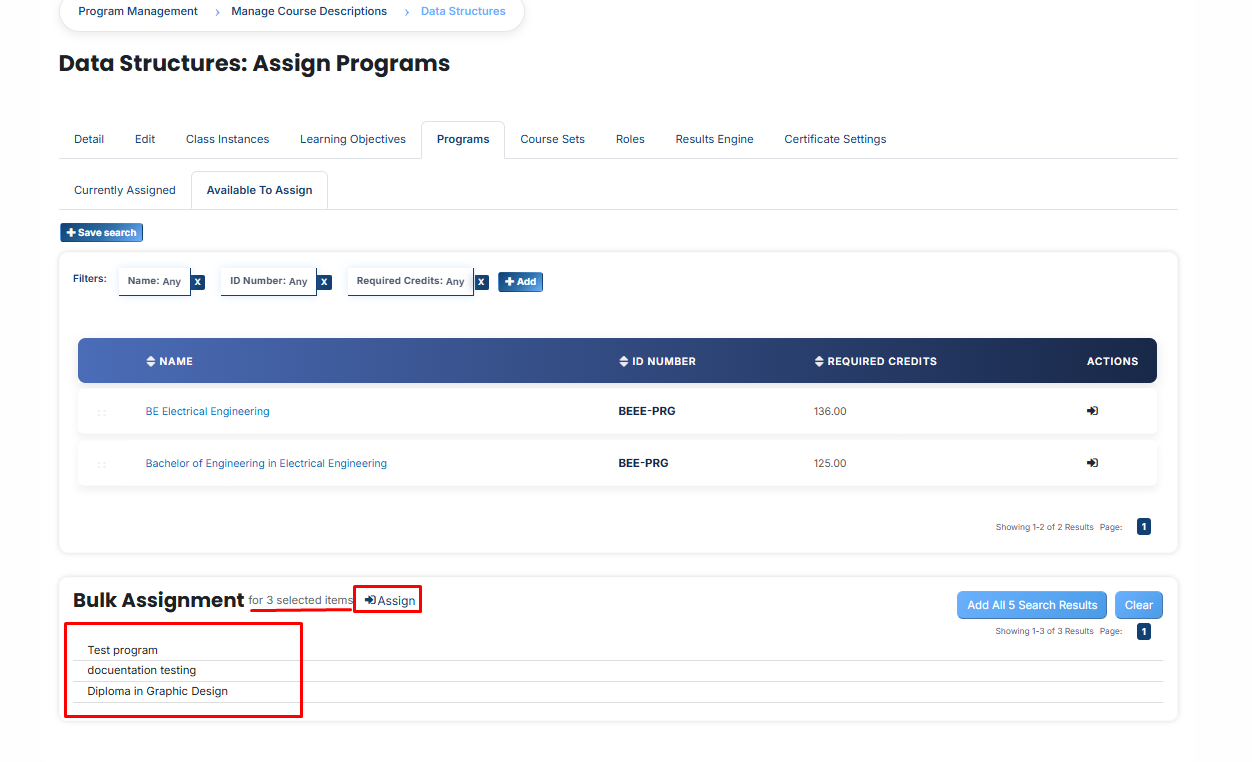Image resolution: width=1252 pixels, height=762 pixels.
Task: Go to page 1 of bulk assignment list
Action: click(x=1144, y=632)
